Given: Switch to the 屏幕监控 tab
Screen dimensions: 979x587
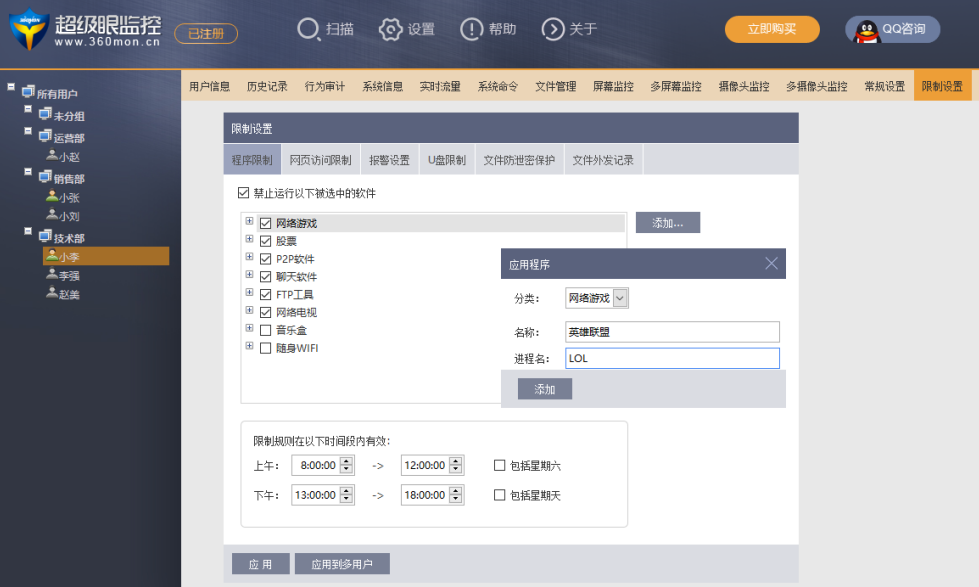Looking at the screenshot, I should pyautogui.click(x=613, y=86).
